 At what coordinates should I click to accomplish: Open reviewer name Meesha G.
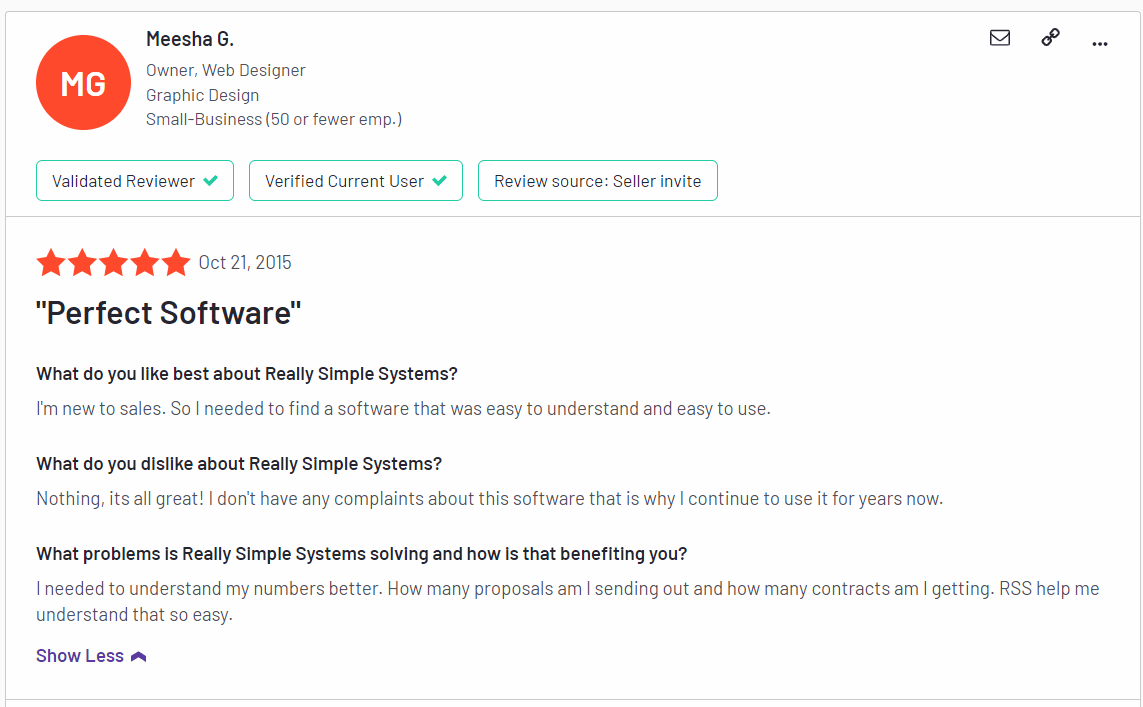click(190, 39)
